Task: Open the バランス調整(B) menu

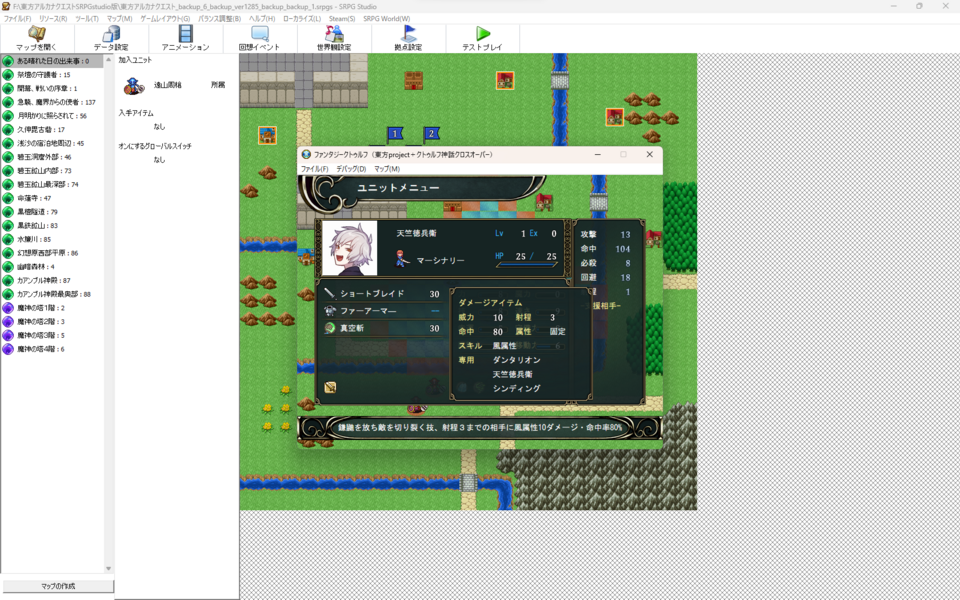Action: click(219, 19)
